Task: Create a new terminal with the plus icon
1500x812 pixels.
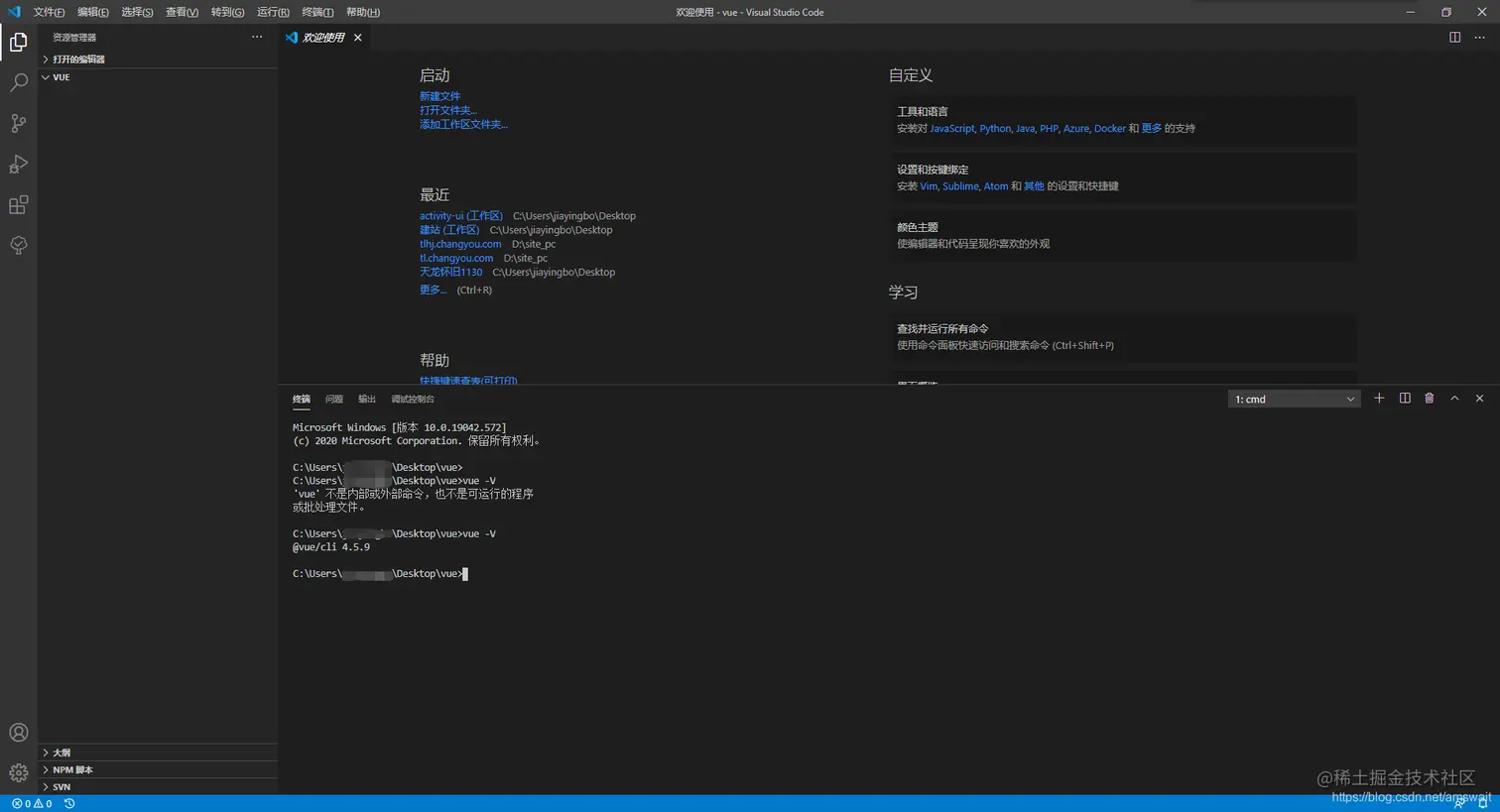Action: [1379, 398]
